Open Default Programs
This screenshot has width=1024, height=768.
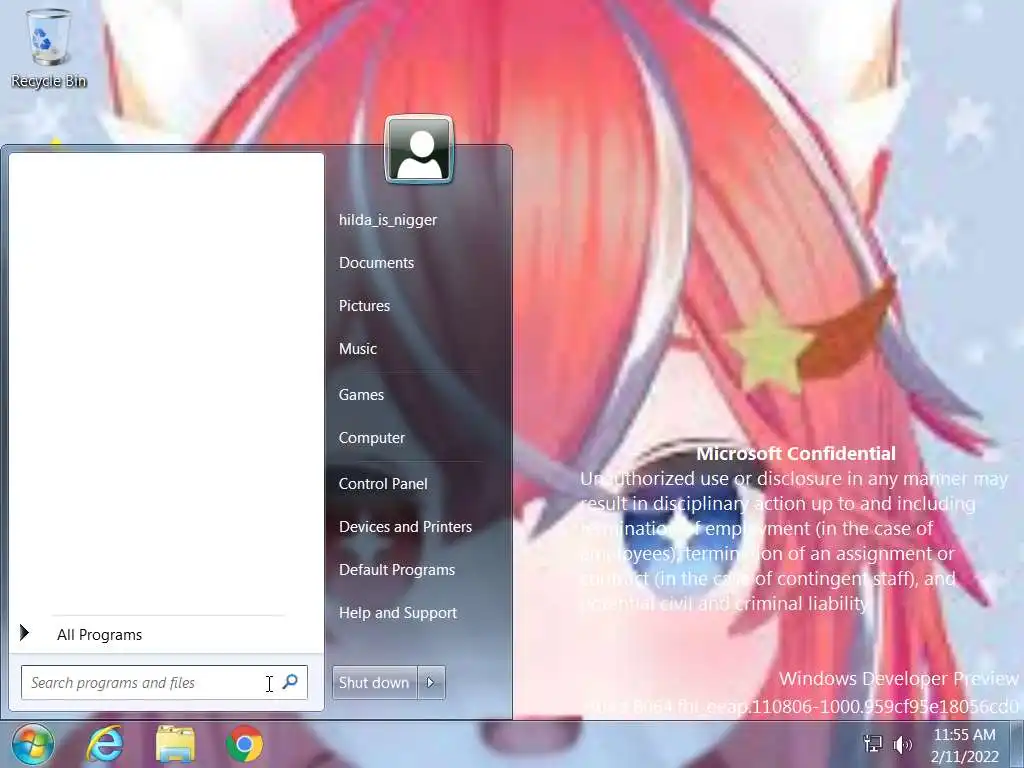coord(396,569)
